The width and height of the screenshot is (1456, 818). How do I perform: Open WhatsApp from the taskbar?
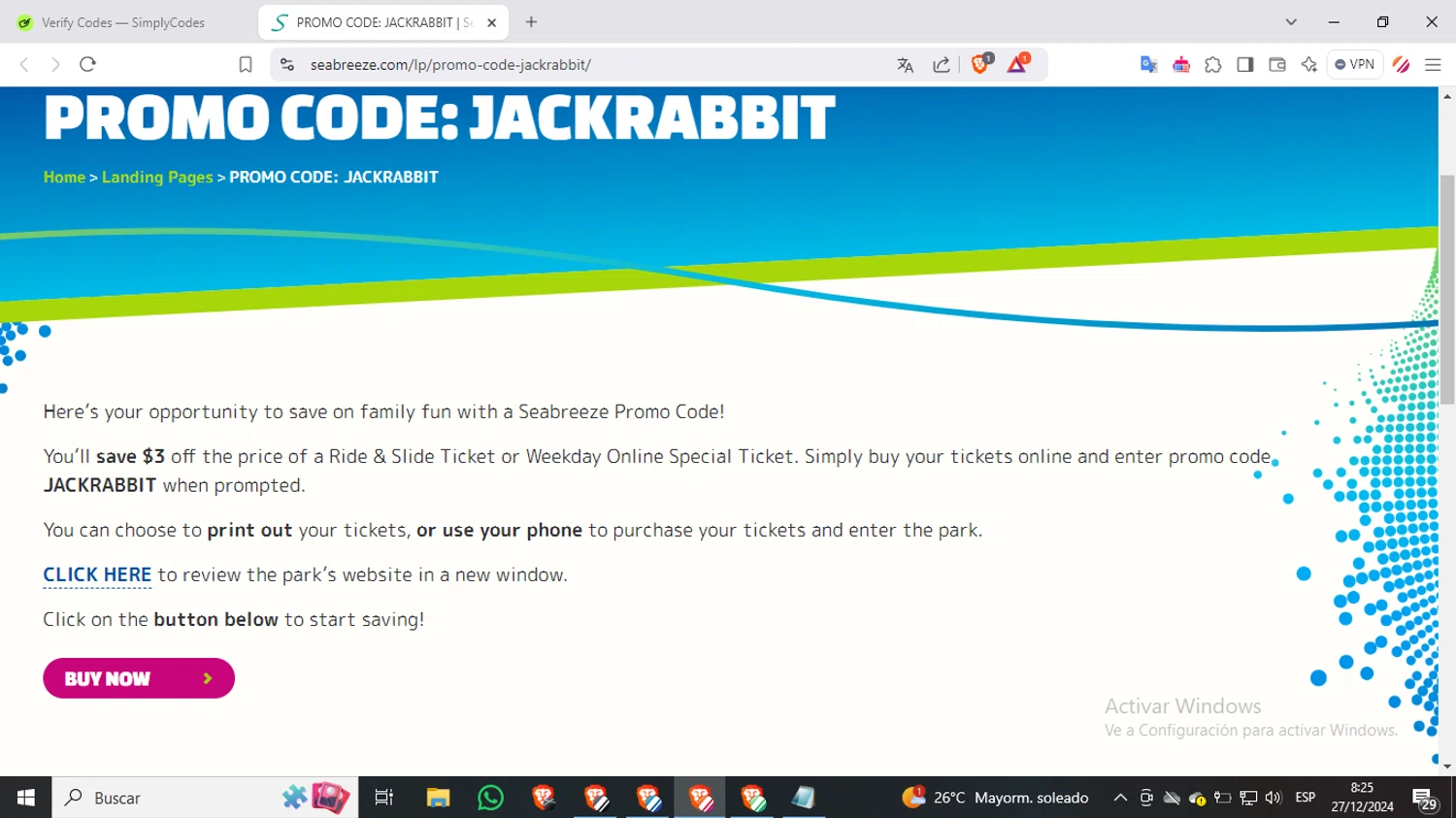coord(490,798)
